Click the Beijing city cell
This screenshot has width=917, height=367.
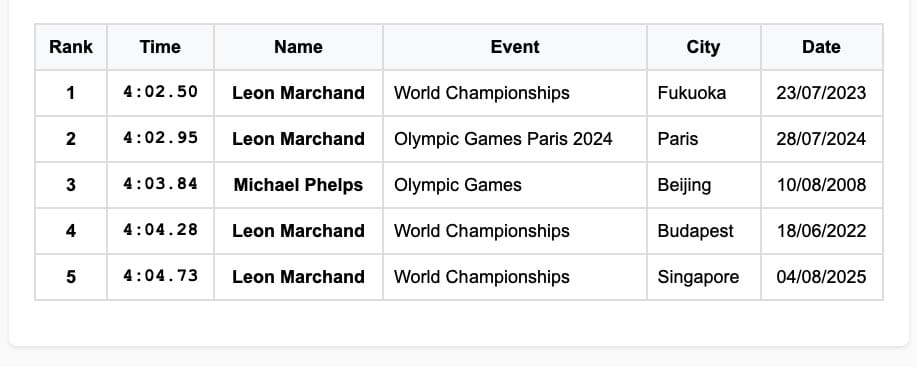(704, 185)
